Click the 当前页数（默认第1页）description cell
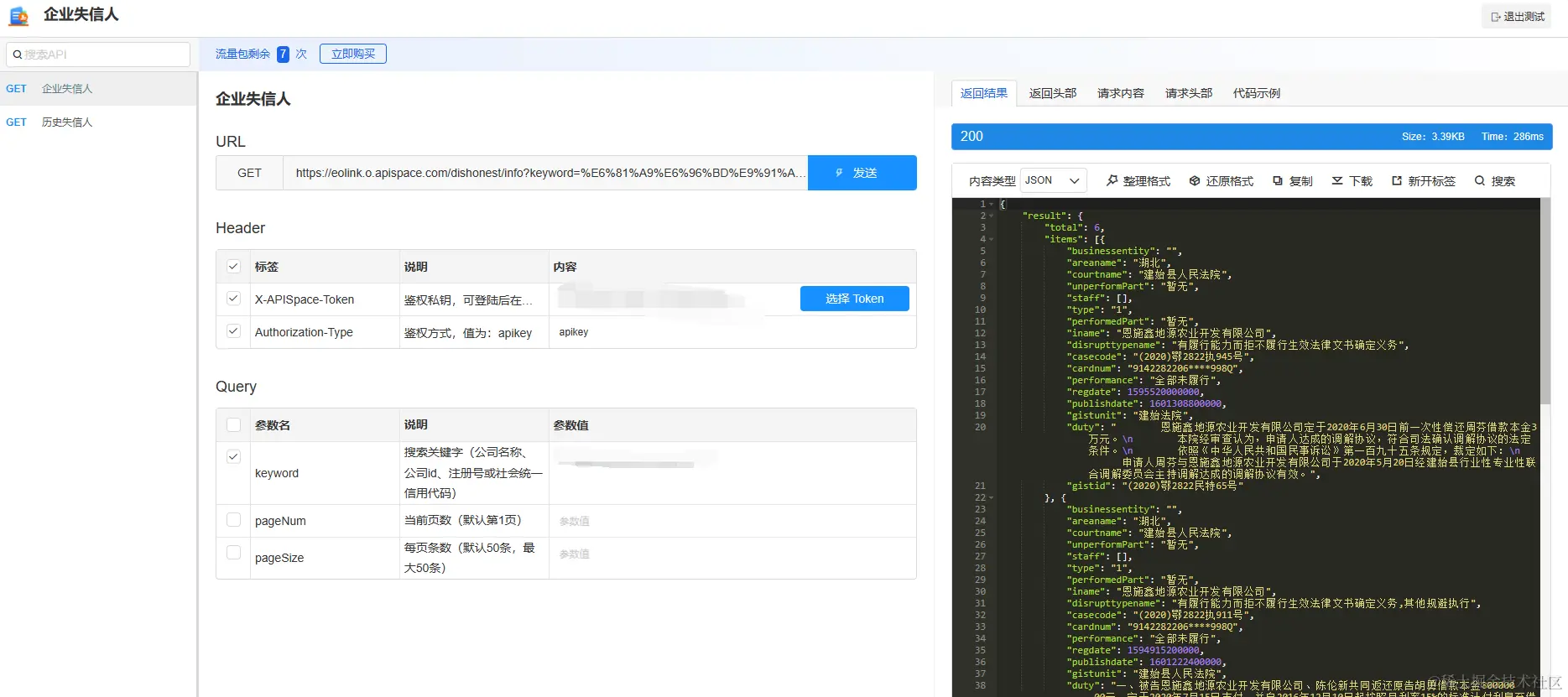1568x697 pixels. [x=474, y=520]
